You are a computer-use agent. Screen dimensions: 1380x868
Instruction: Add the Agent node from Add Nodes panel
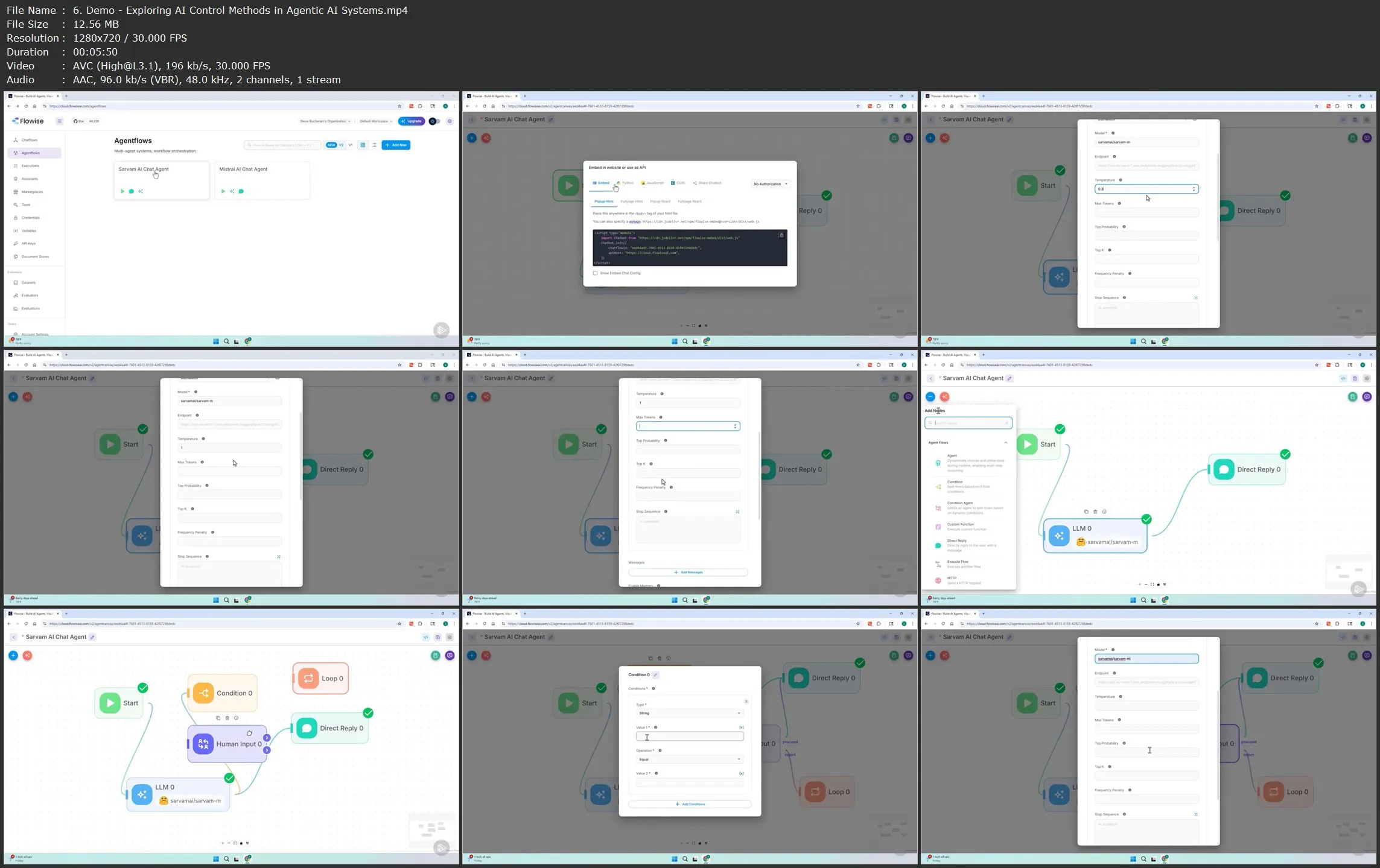[x=968, y=463]
